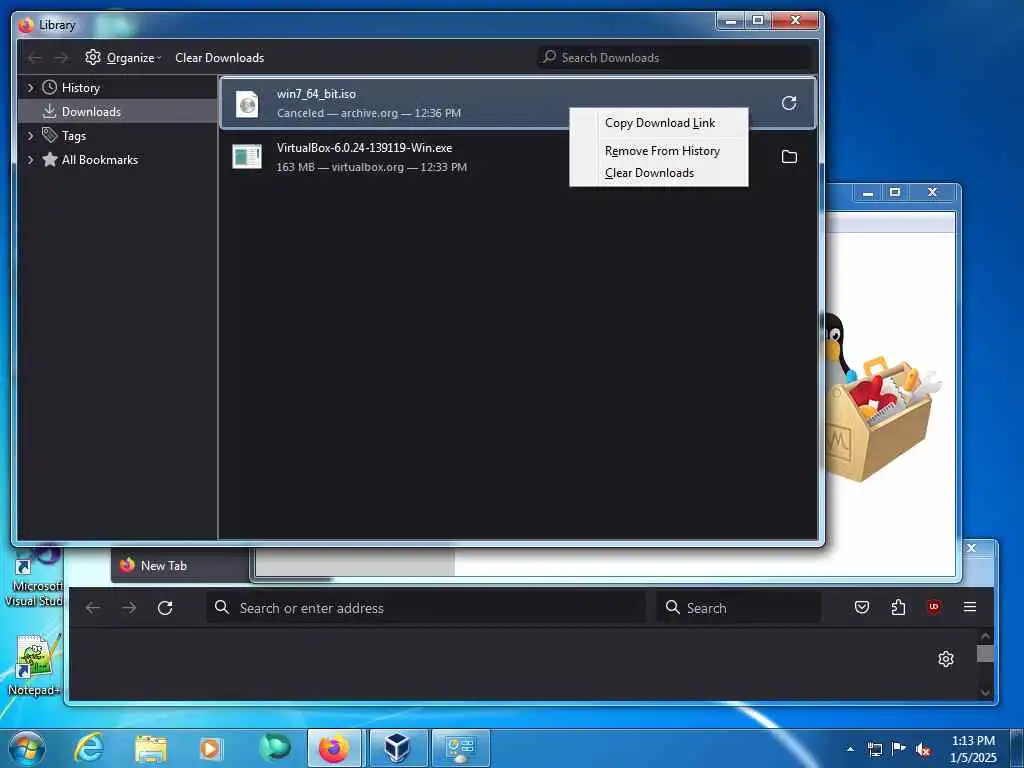Viewport: 1024px width, 768px height.
Task: Click the Action Center flag icon
Action: [899, 749]
